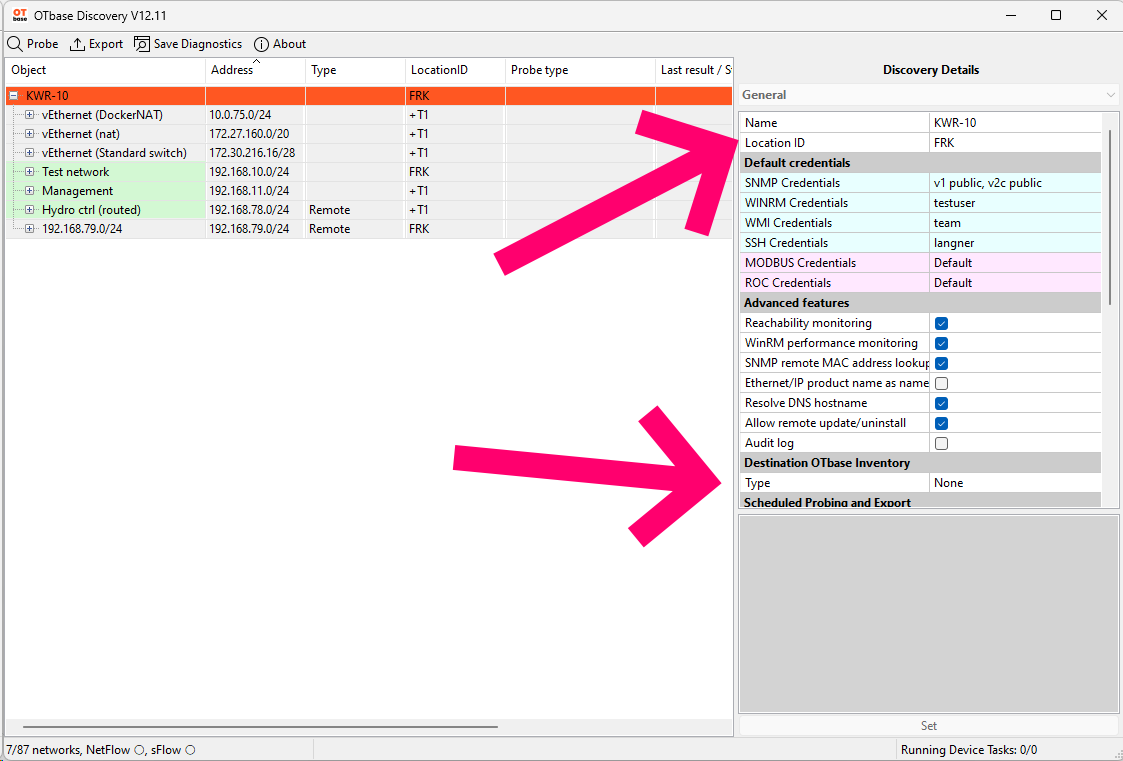
Task: Click SSH Credentials value langner
Action: tap(1015, 243)
